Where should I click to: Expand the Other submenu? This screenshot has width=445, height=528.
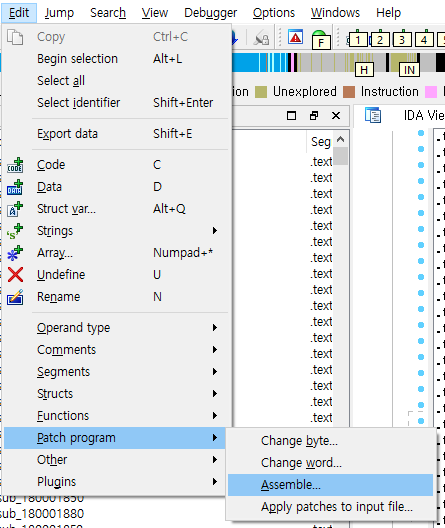pos(215,460)
